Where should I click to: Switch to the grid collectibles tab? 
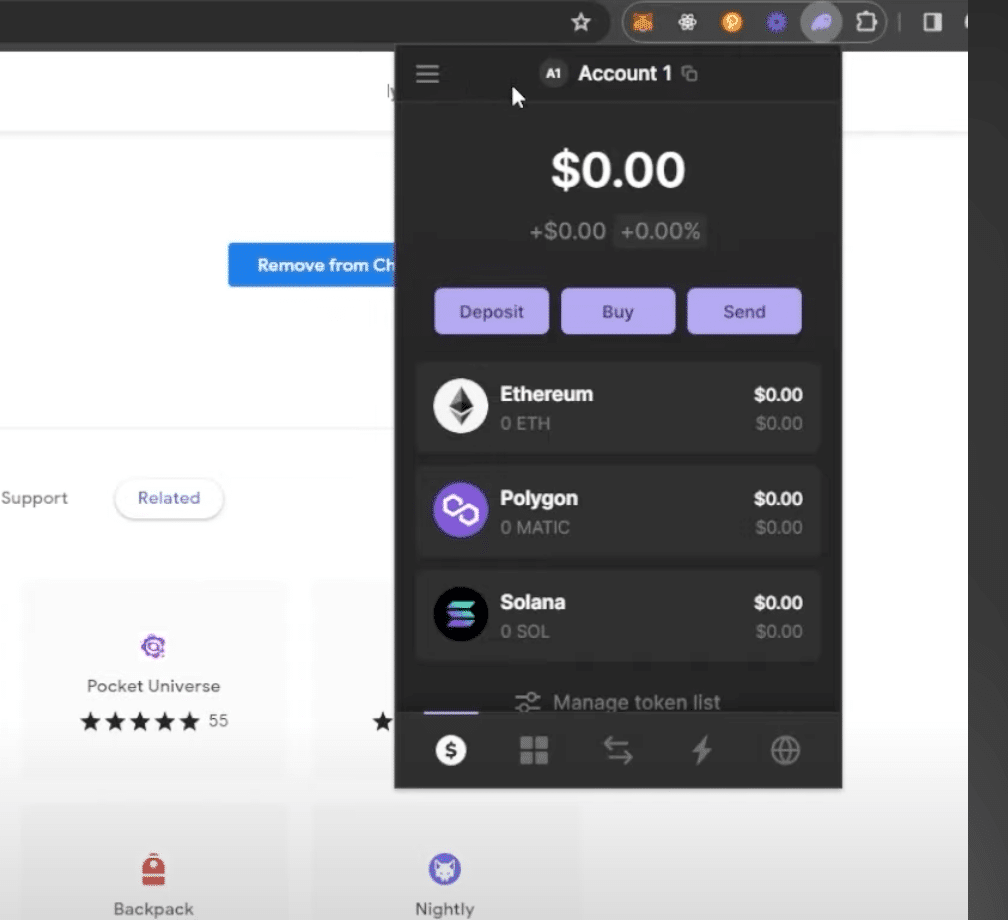[534, 750]
